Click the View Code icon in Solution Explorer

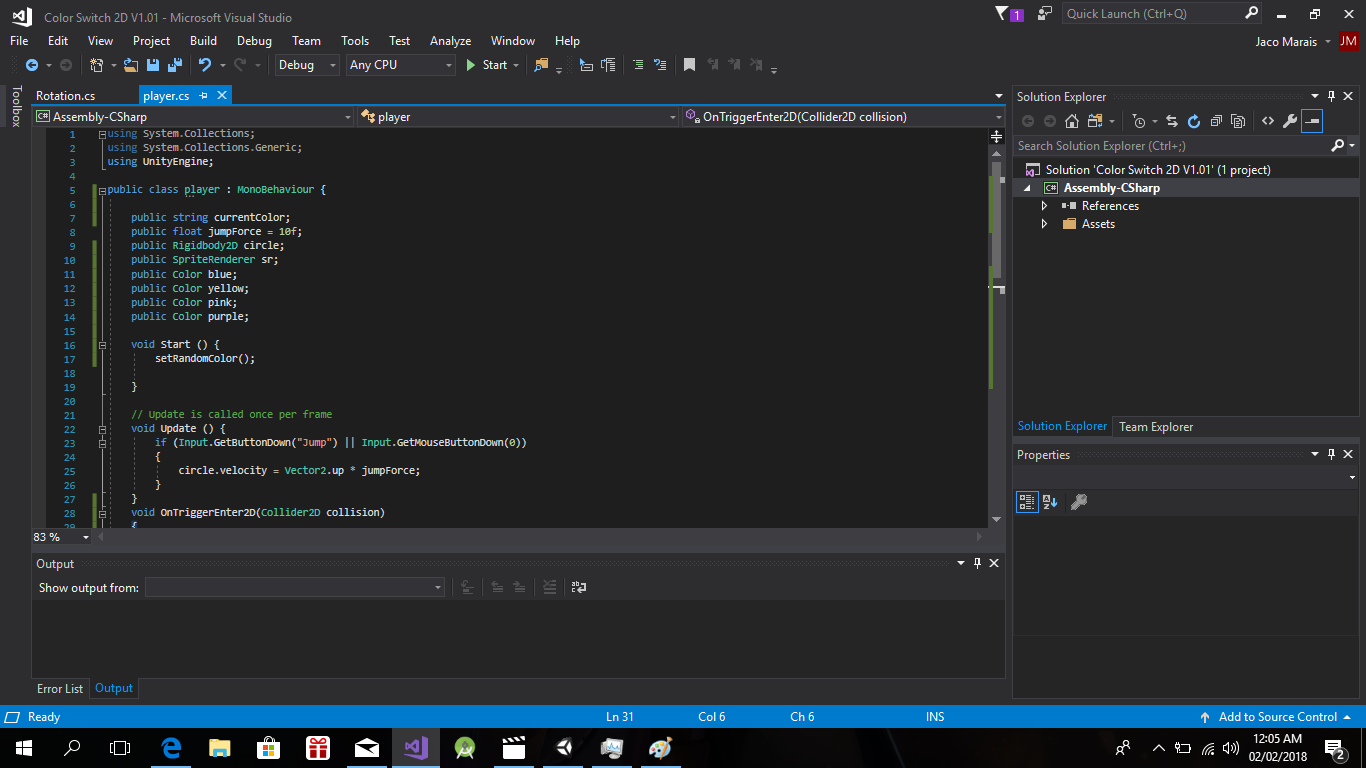[x=1267, y=121]
